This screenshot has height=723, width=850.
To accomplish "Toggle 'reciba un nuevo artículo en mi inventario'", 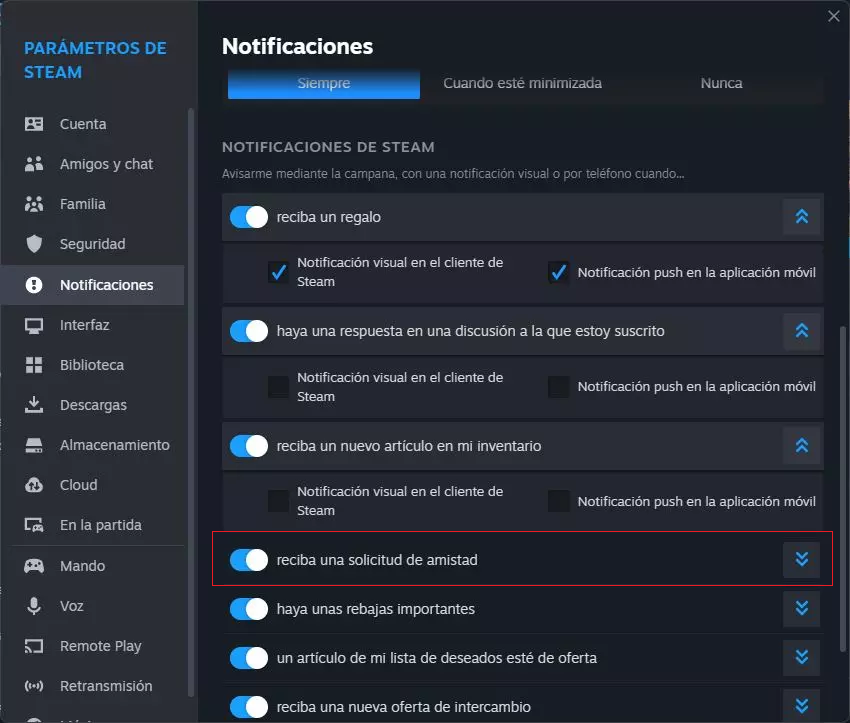I will [249, 446].
